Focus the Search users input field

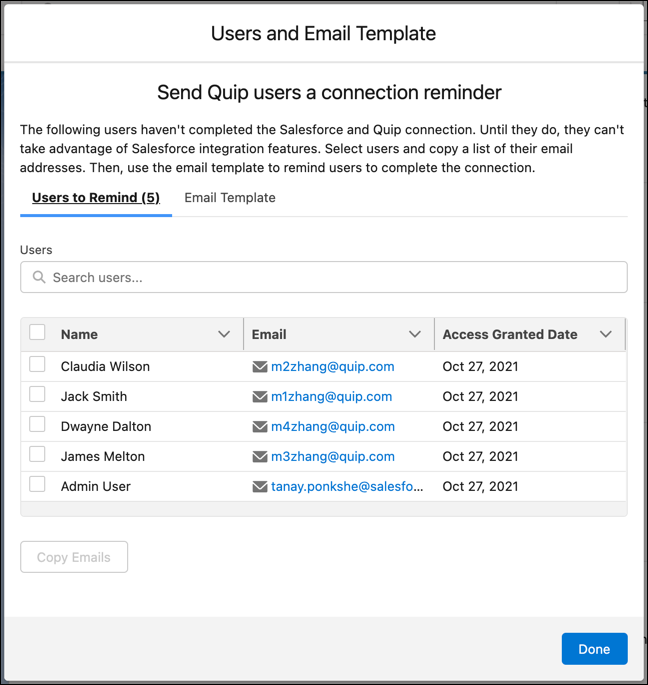coord(324,277)
